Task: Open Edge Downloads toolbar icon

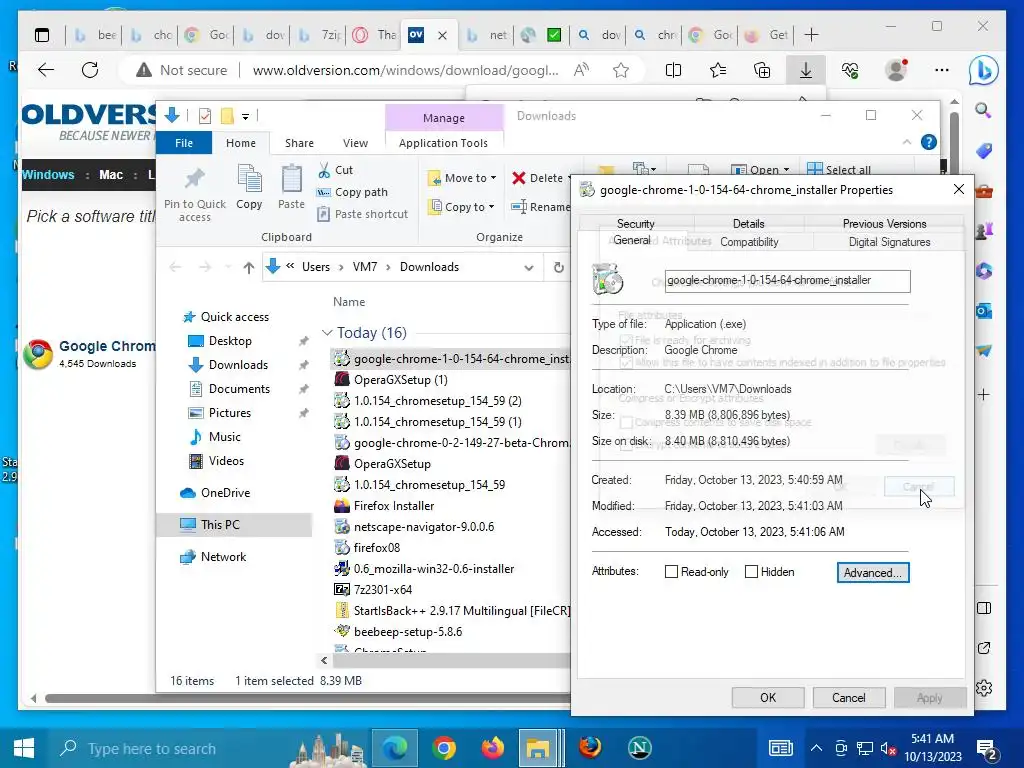Action: [x=806, y=70]
